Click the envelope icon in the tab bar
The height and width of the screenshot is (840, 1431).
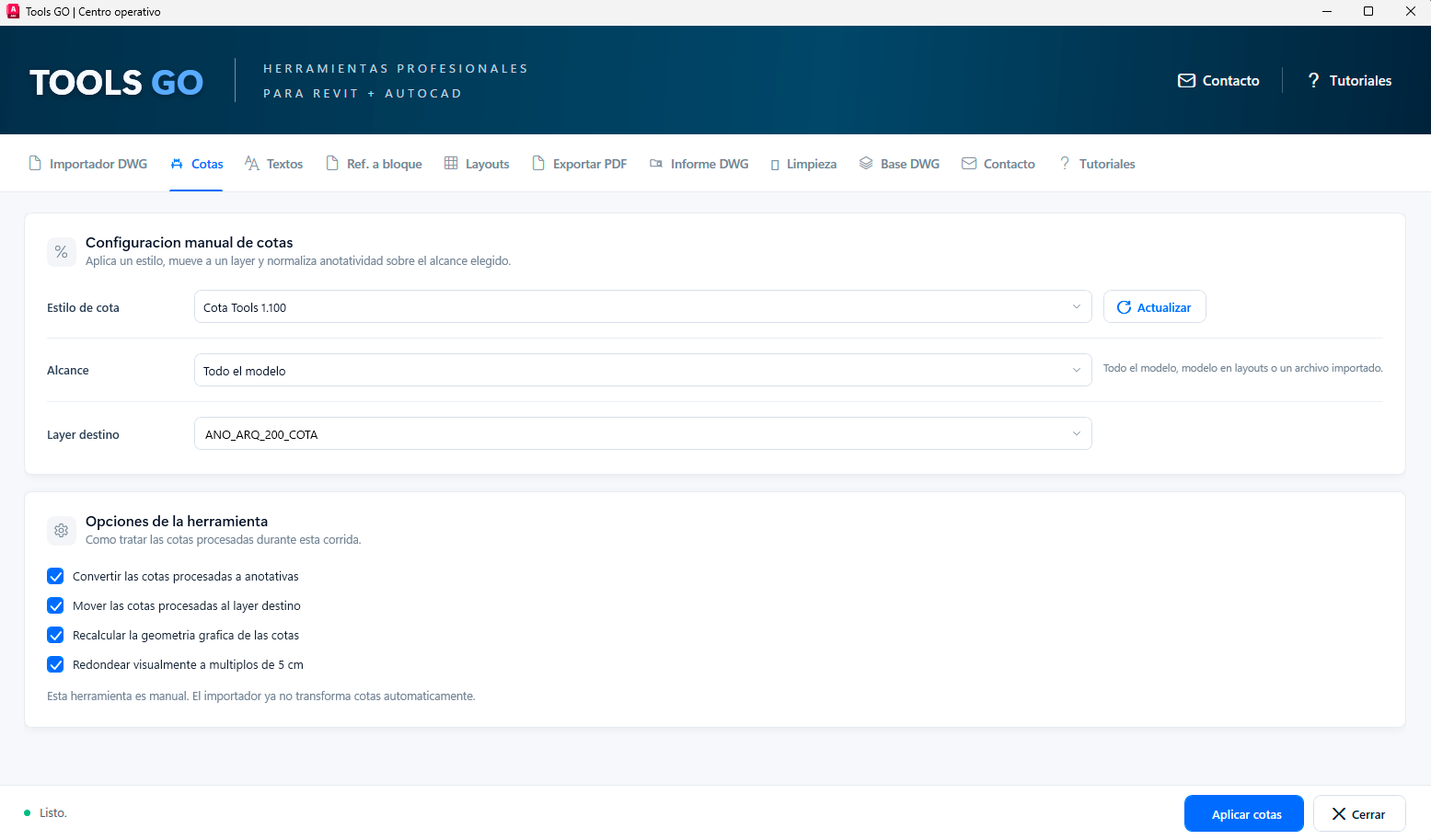point(969,164)
